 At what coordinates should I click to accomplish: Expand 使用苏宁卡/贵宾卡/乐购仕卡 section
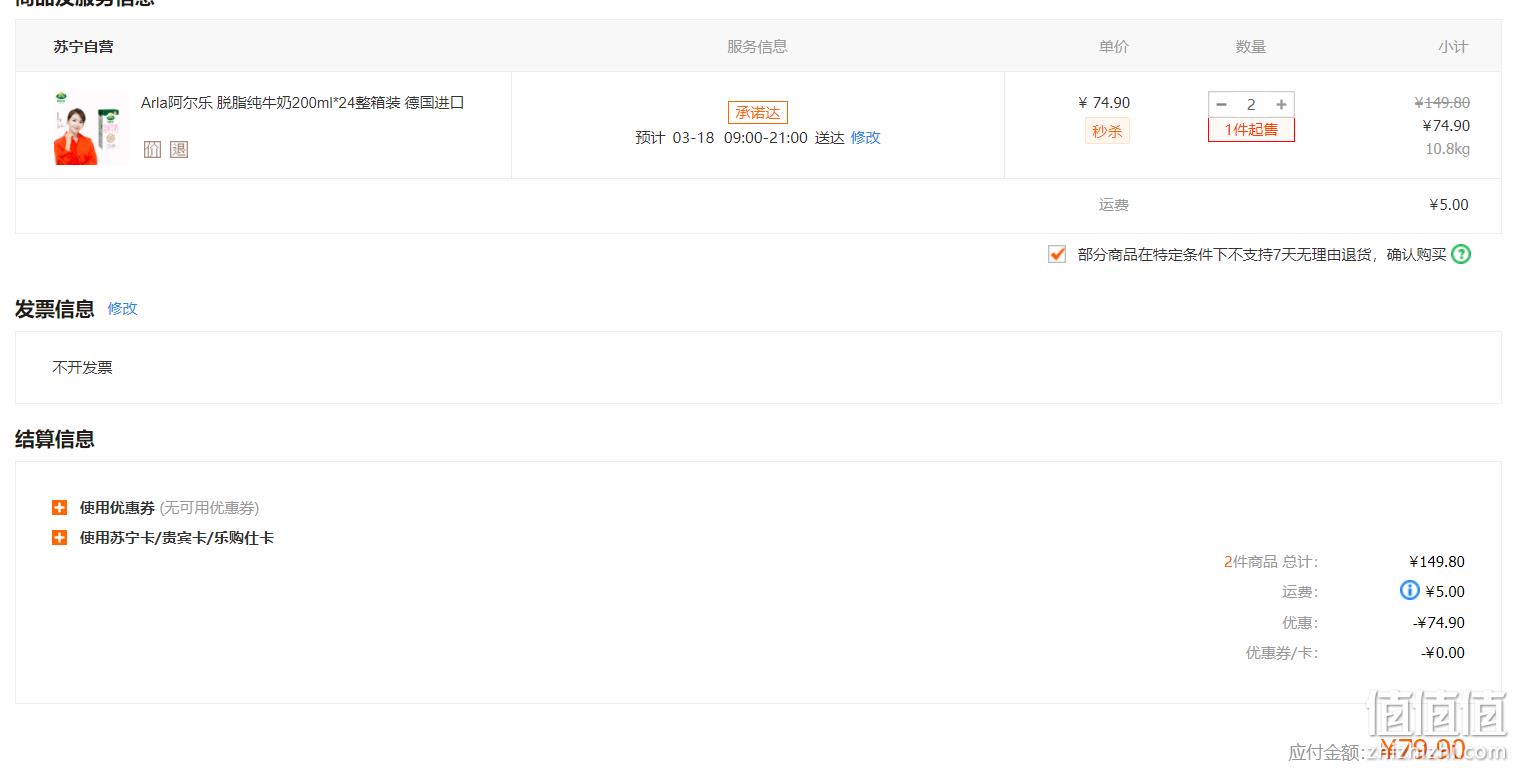(59, 538)
